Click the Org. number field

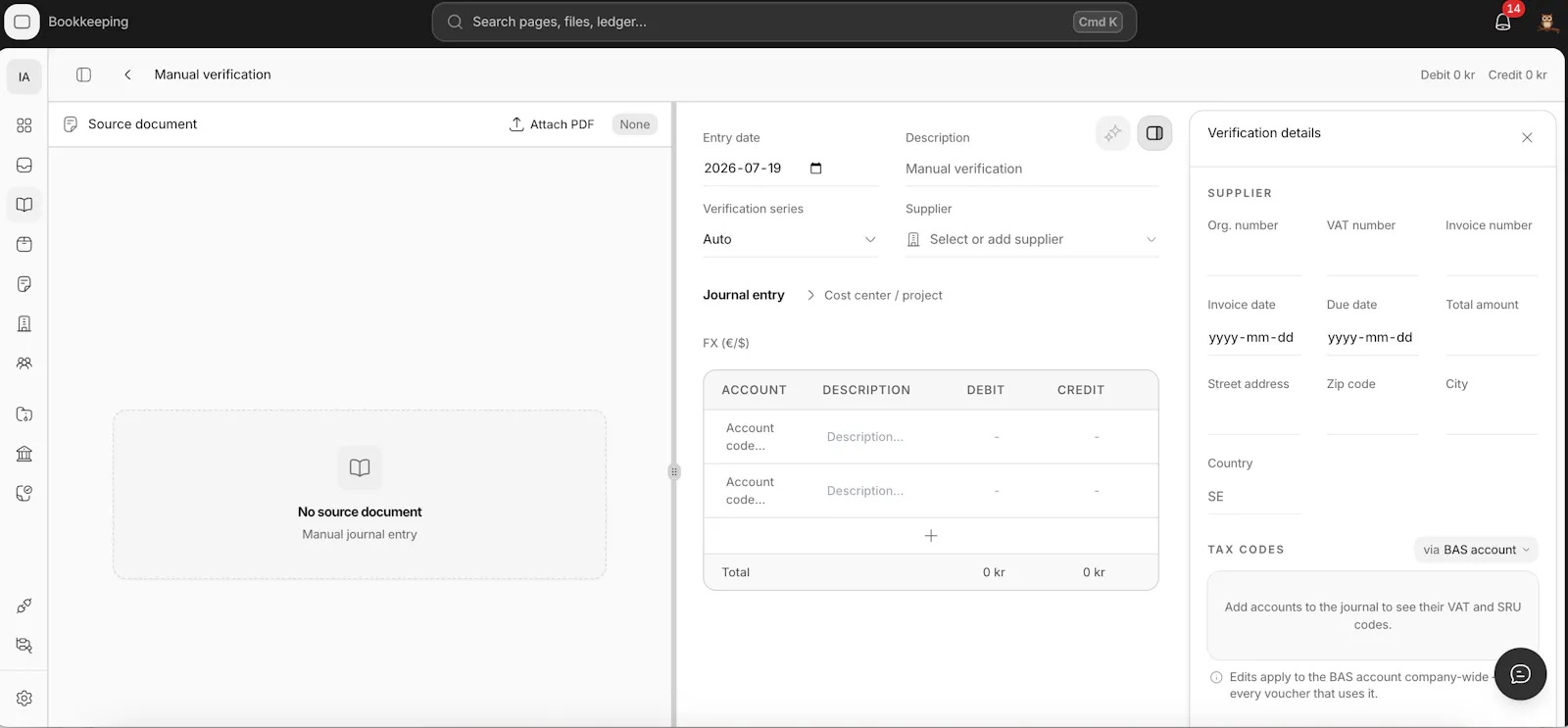tap(1254, 258)
